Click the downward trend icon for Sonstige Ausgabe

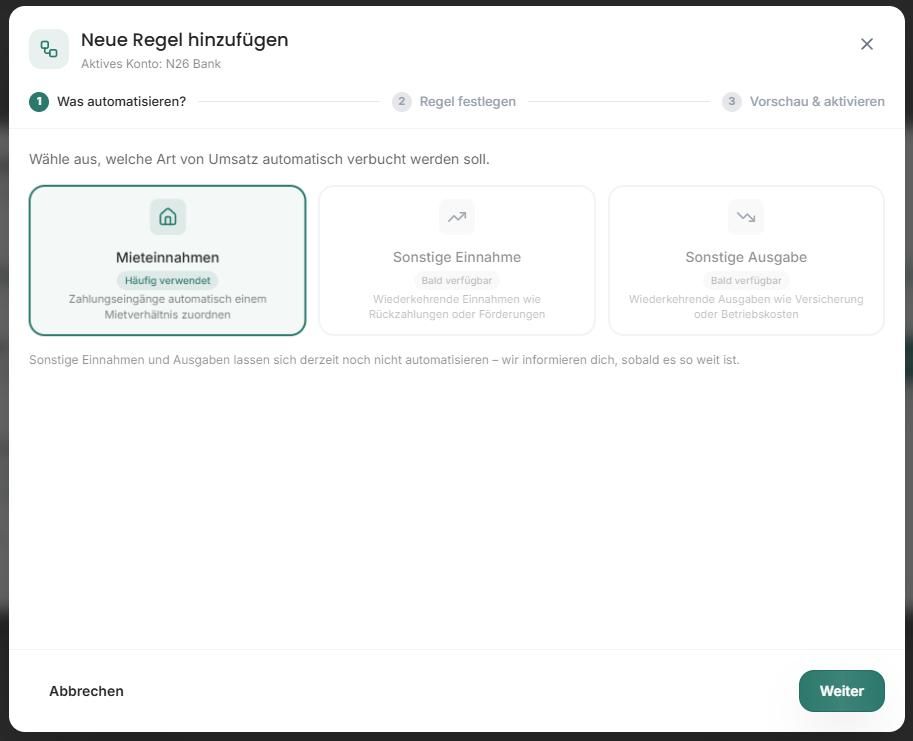coord(746,217)
